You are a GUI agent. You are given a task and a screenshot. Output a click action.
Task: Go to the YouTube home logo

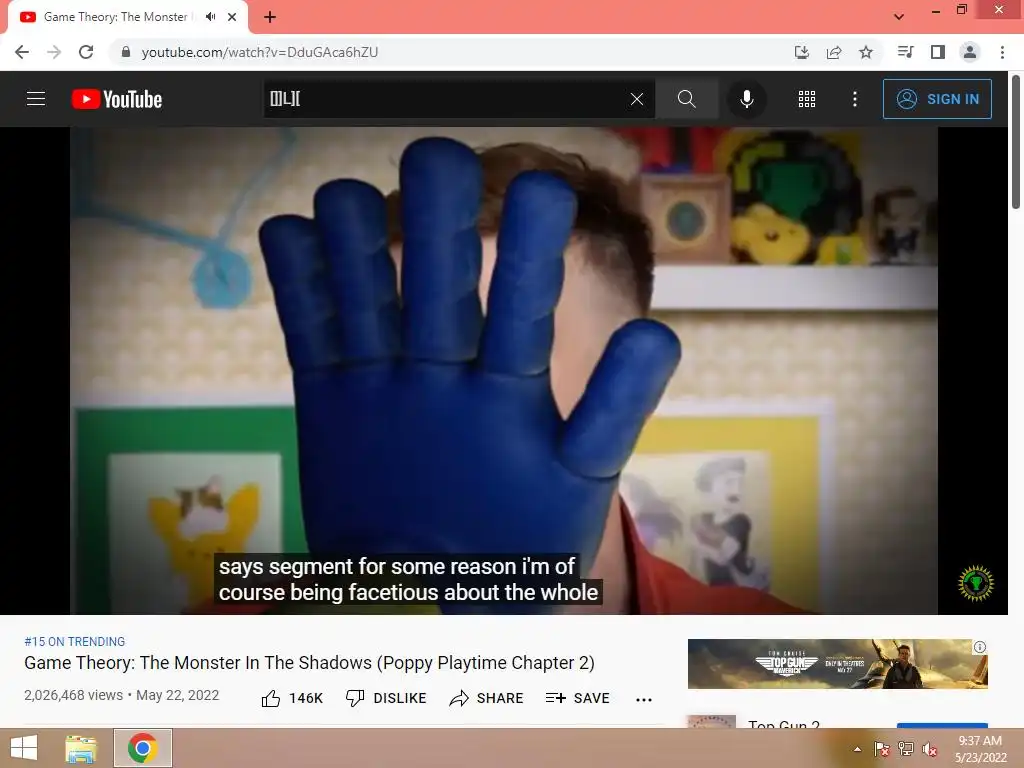click(x=117, y=99)
